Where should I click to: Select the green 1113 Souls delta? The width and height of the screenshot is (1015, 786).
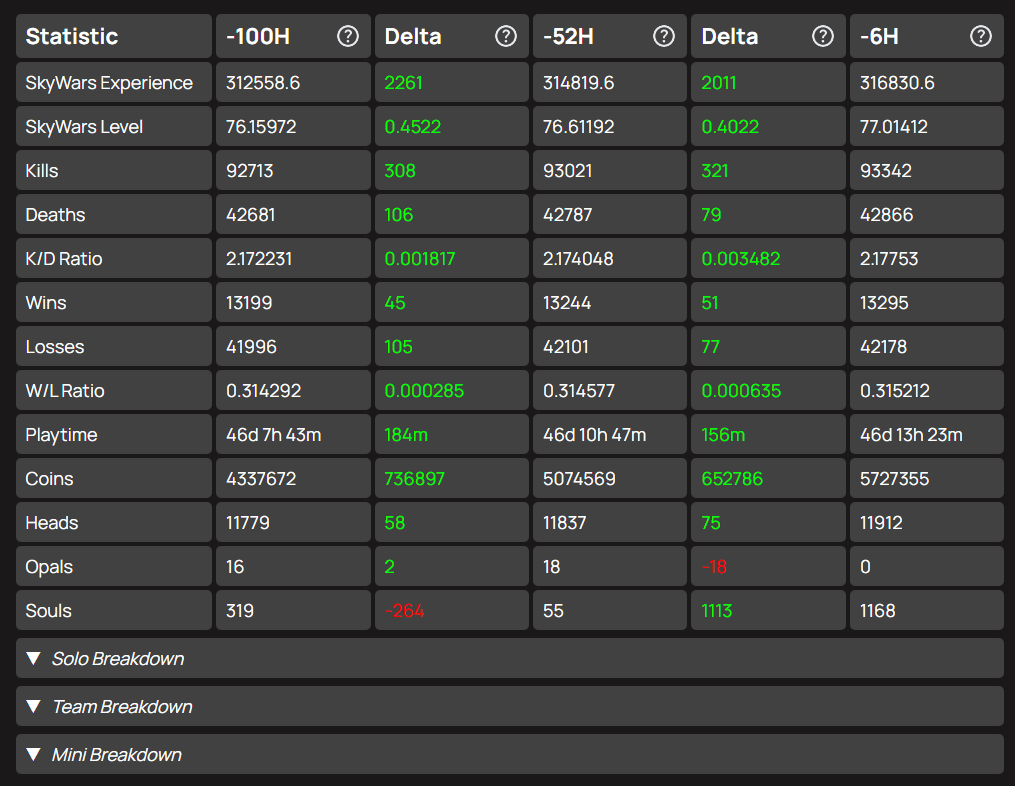(717, 611)
